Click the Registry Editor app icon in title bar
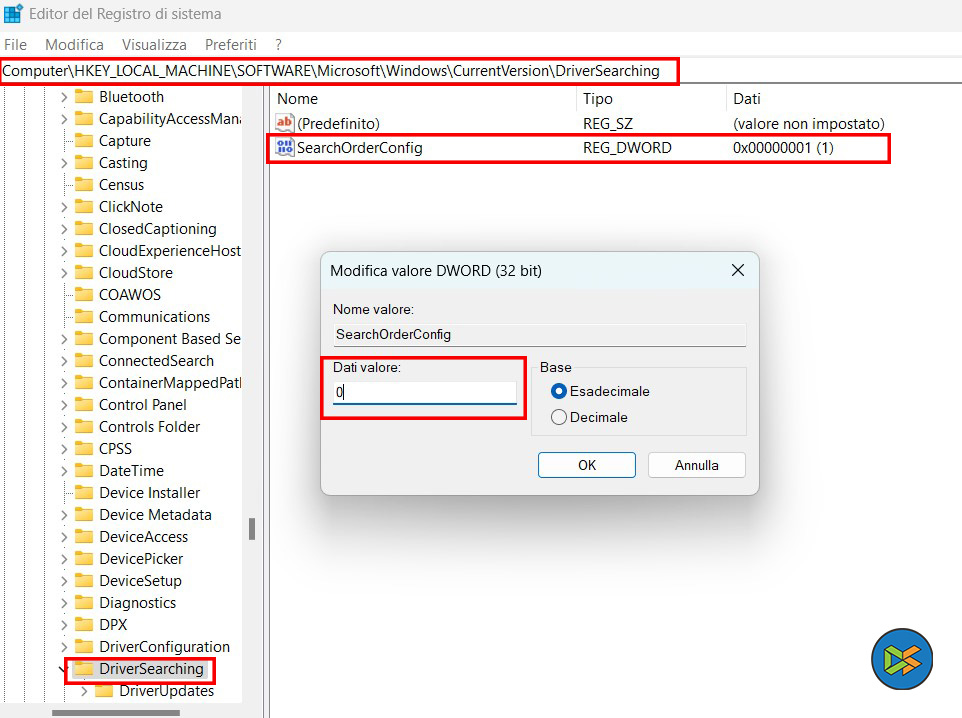This screenshot has height=718, width=962. click(13, 13)
